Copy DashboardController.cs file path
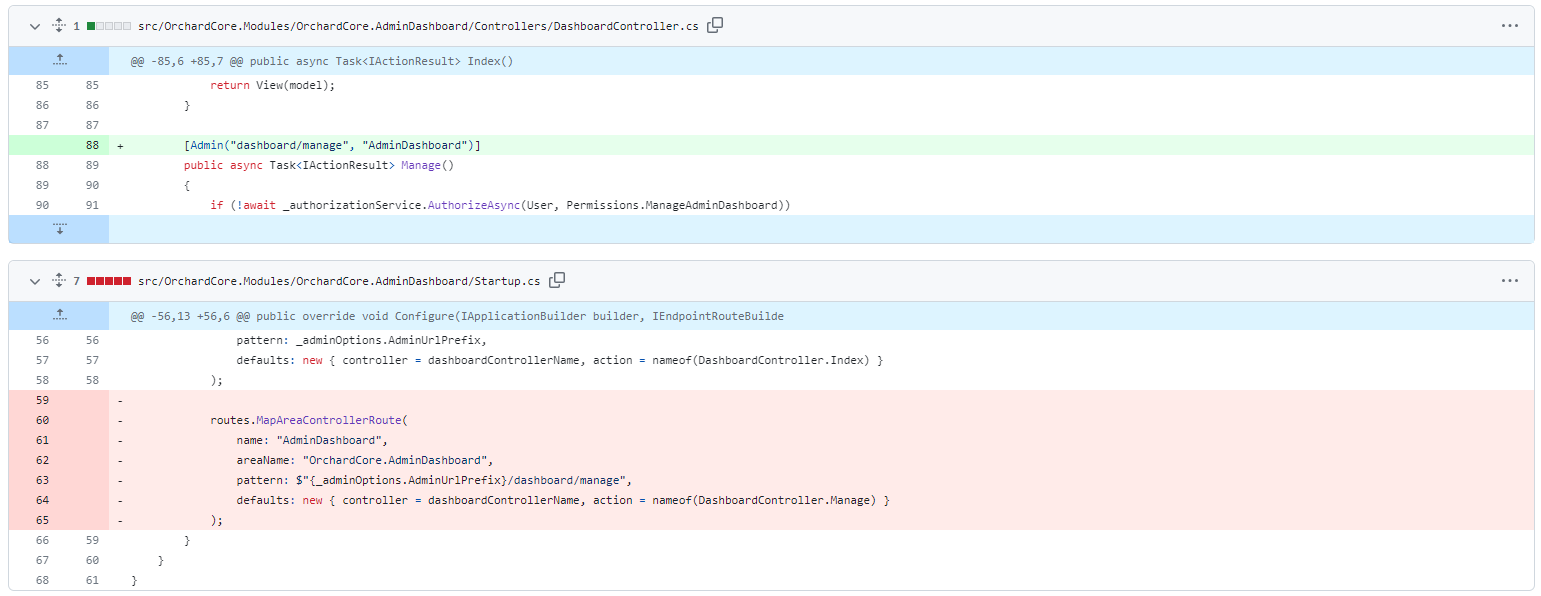Image resolution: width=1541 pixels, height=596 pixels. pyautogui.click(x=715, y=26)
